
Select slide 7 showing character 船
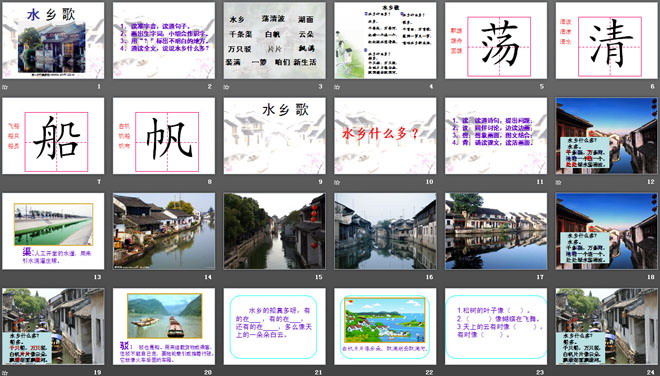(x=53, y=136)
